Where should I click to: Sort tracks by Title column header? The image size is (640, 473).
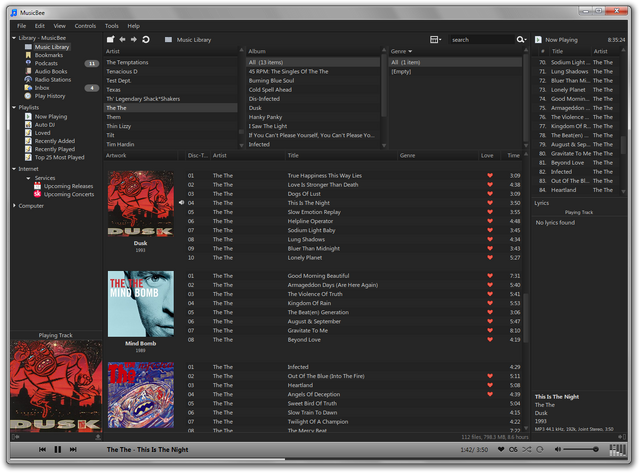(341, 155)
